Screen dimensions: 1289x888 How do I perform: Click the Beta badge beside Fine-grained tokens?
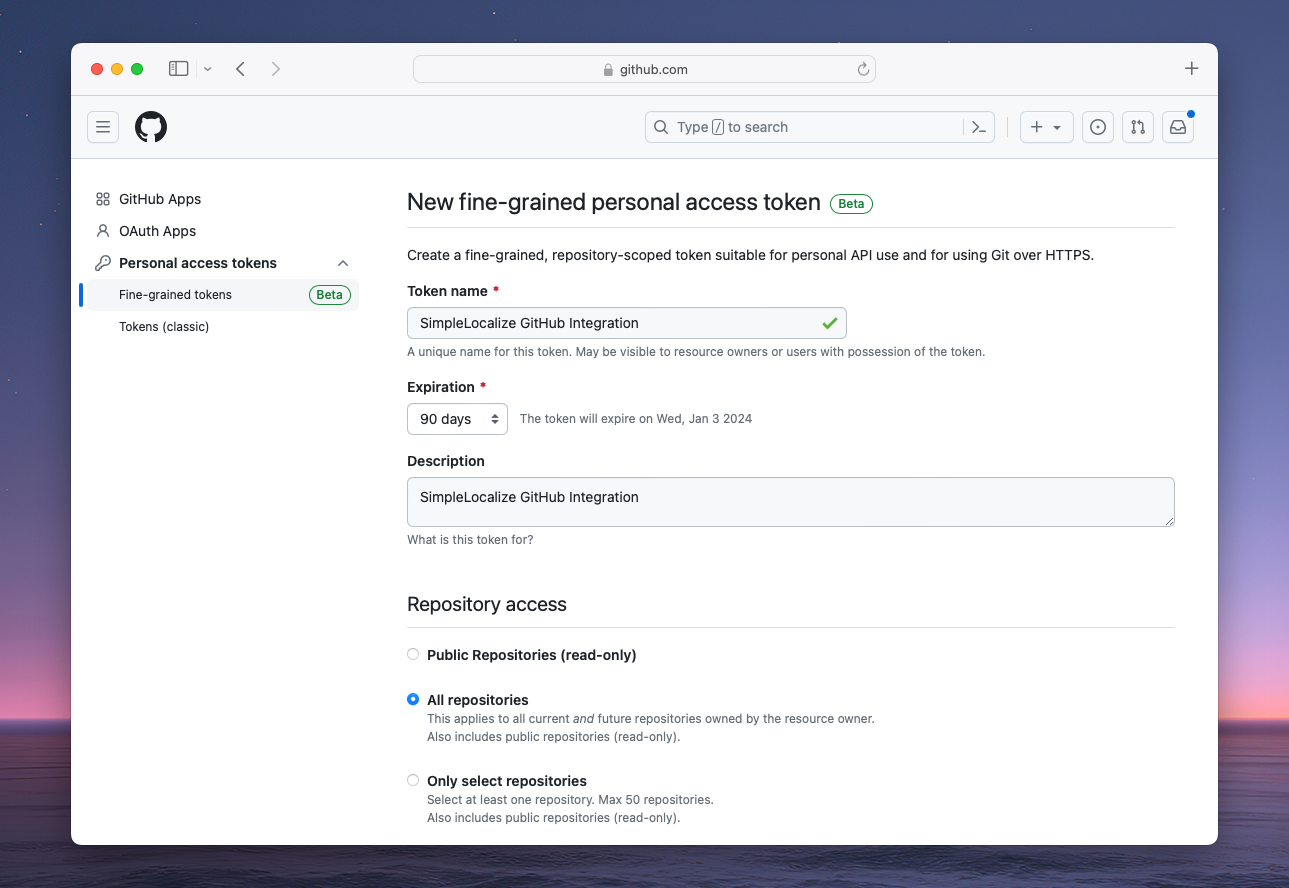[x=329, y=295]
